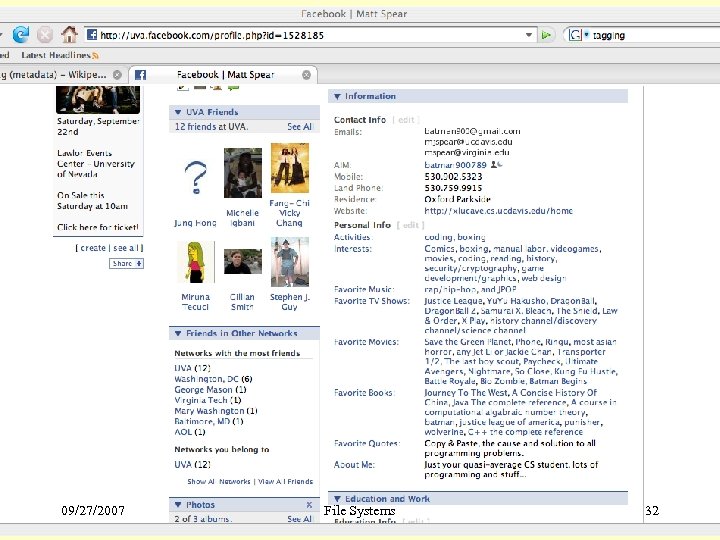
Task: Click Journey To The West book link
Action: (x=466, y=393)
